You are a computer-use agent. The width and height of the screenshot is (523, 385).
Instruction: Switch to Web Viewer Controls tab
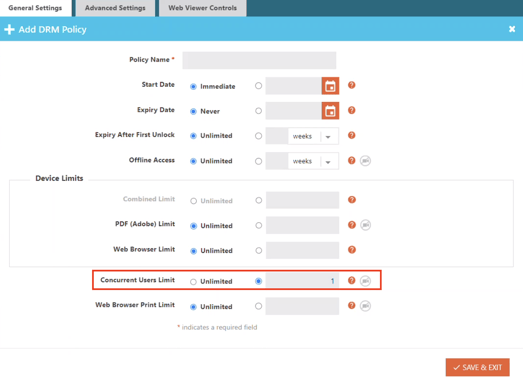202,8
